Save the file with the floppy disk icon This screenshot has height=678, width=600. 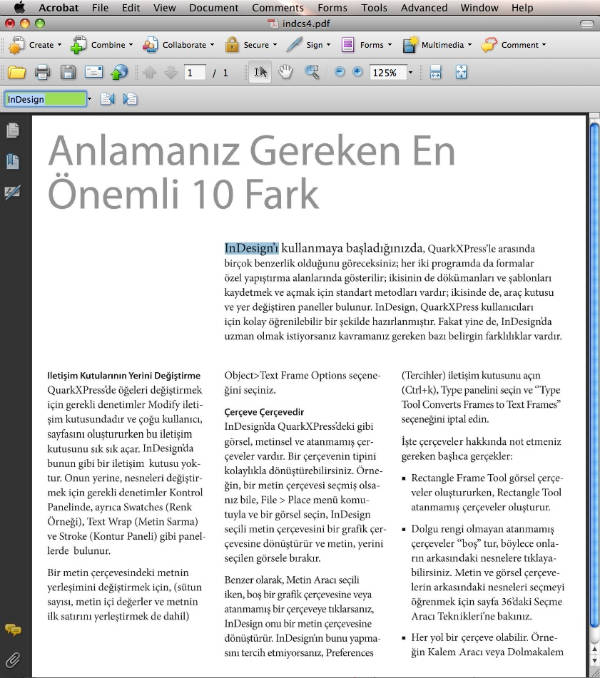click(68, 72)
